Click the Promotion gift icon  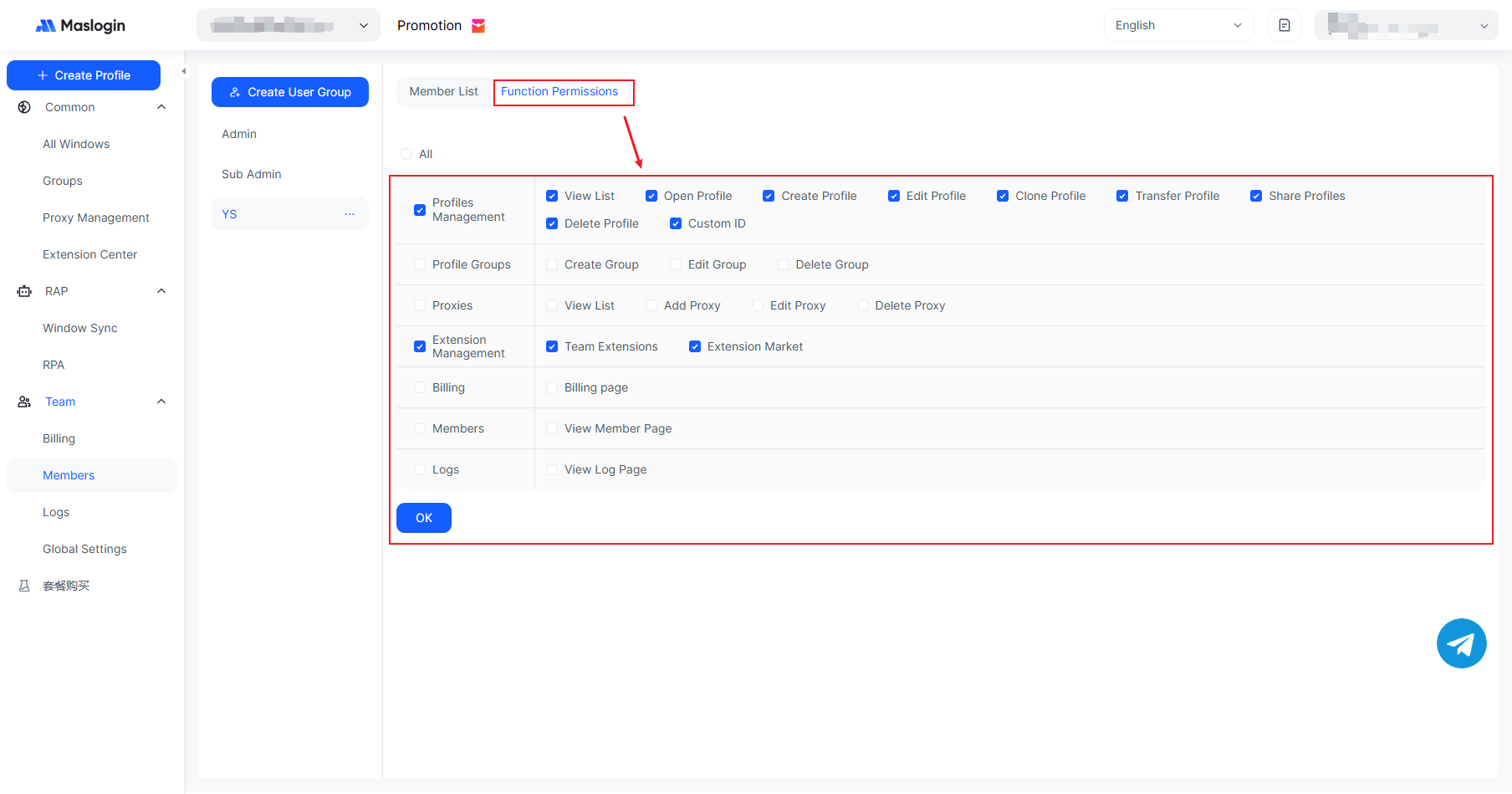tap(478, 26)
